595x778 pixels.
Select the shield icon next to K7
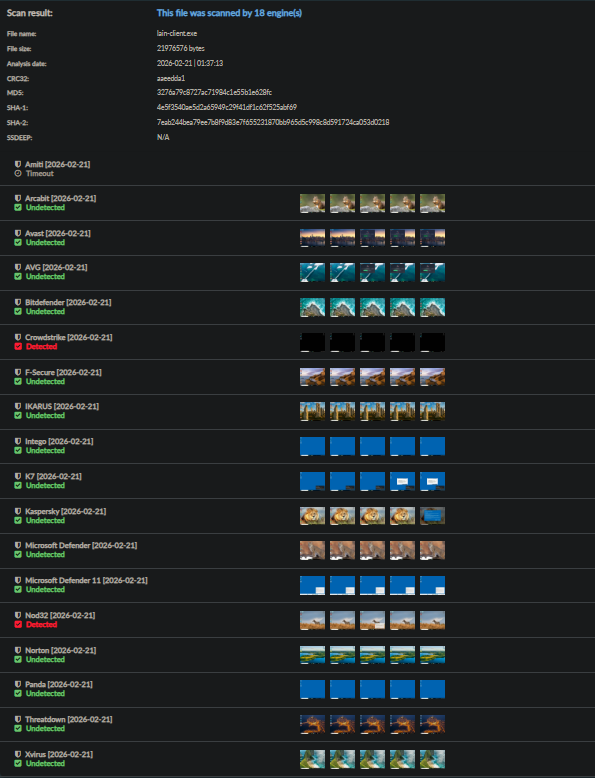click(x=18, y=476)
